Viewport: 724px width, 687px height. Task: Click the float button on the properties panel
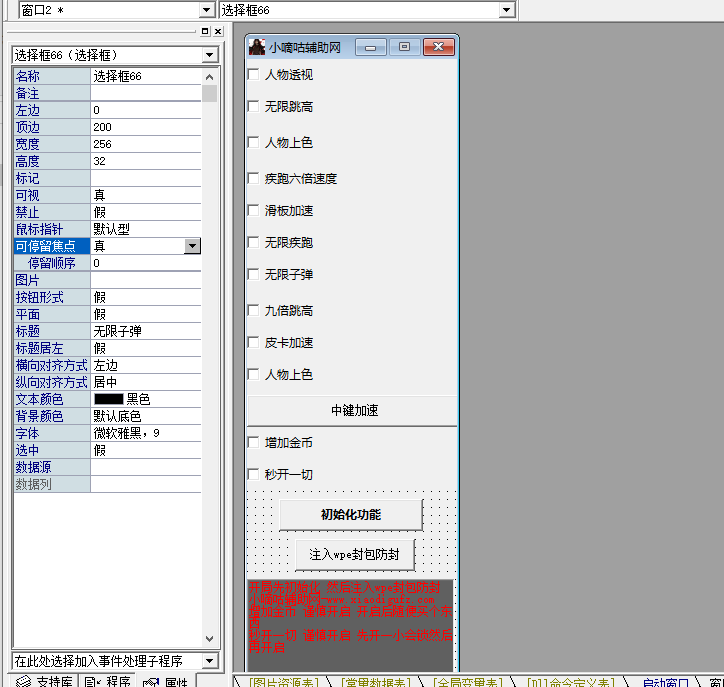click(205, 31)
